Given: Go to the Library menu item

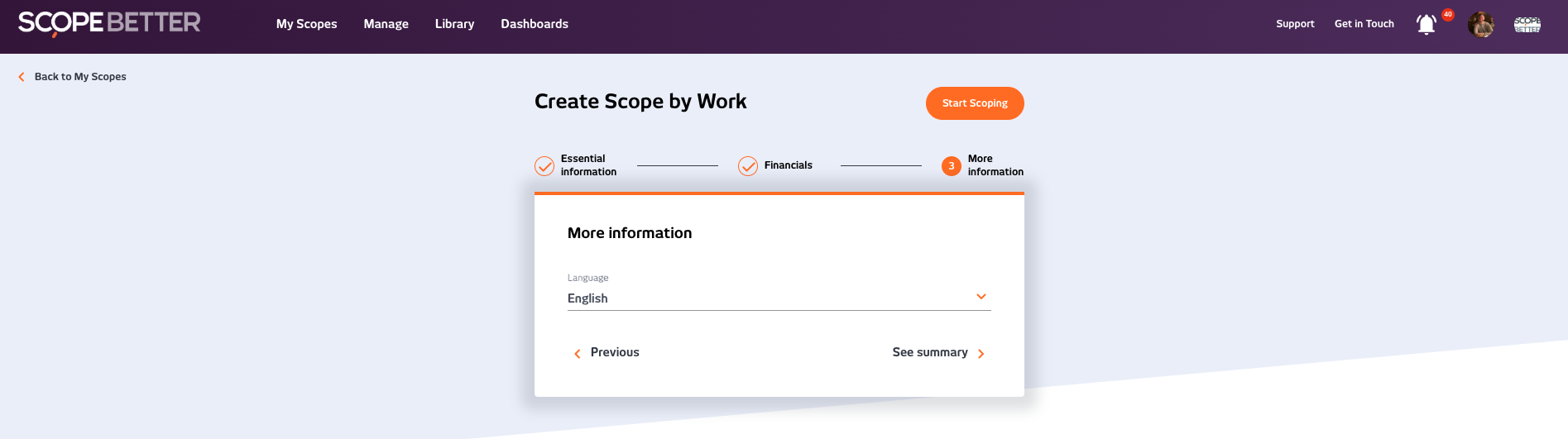Looking at the screenshot, I should pos(454,24).
